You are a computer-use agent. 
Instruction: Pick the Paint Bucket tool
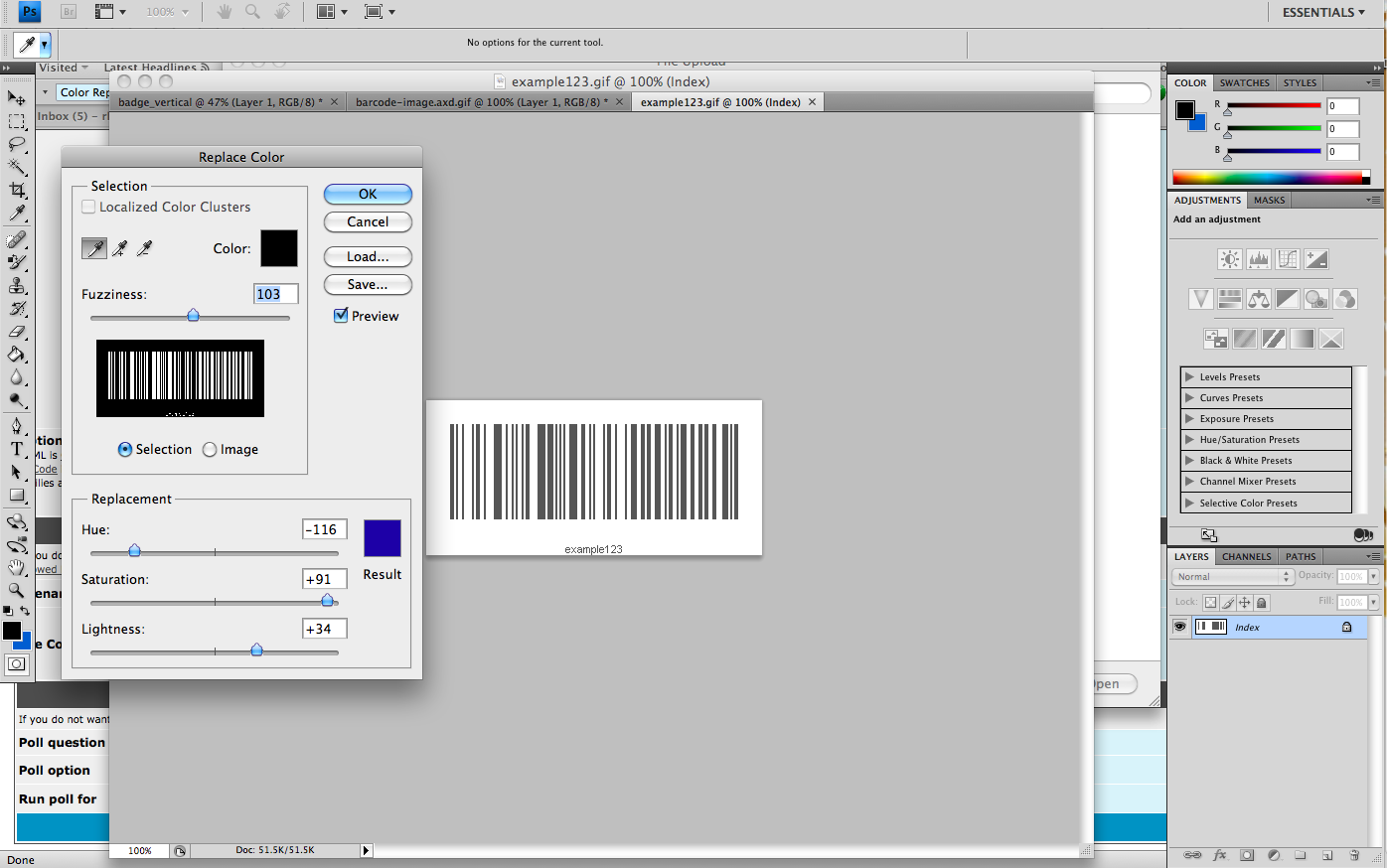(17, 355)
